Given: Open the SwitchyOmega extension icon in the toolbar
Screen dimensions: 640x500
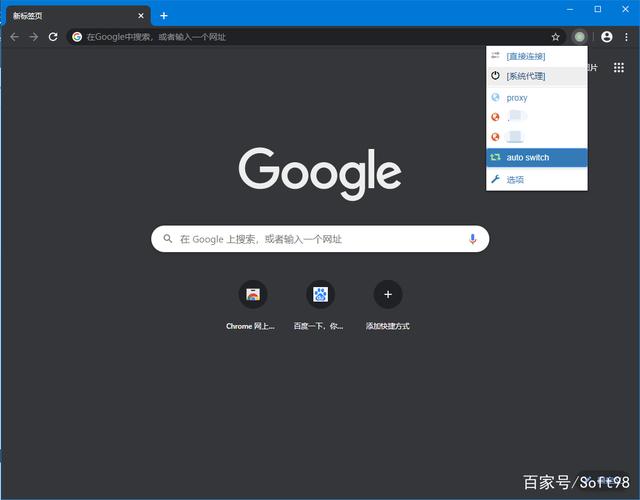Looking at the screenshot, I should pyautogui.click(x=579, y=37).
